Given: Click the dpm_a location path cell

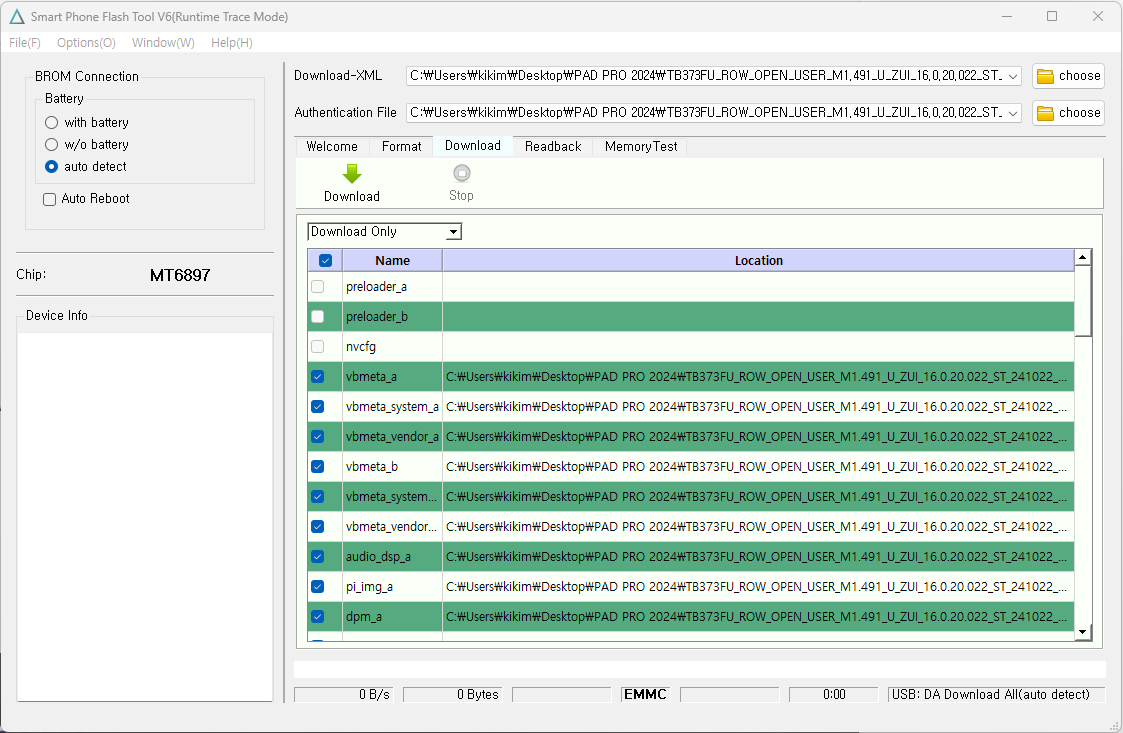Looking at the screenshot, I should tap(758, 617).
